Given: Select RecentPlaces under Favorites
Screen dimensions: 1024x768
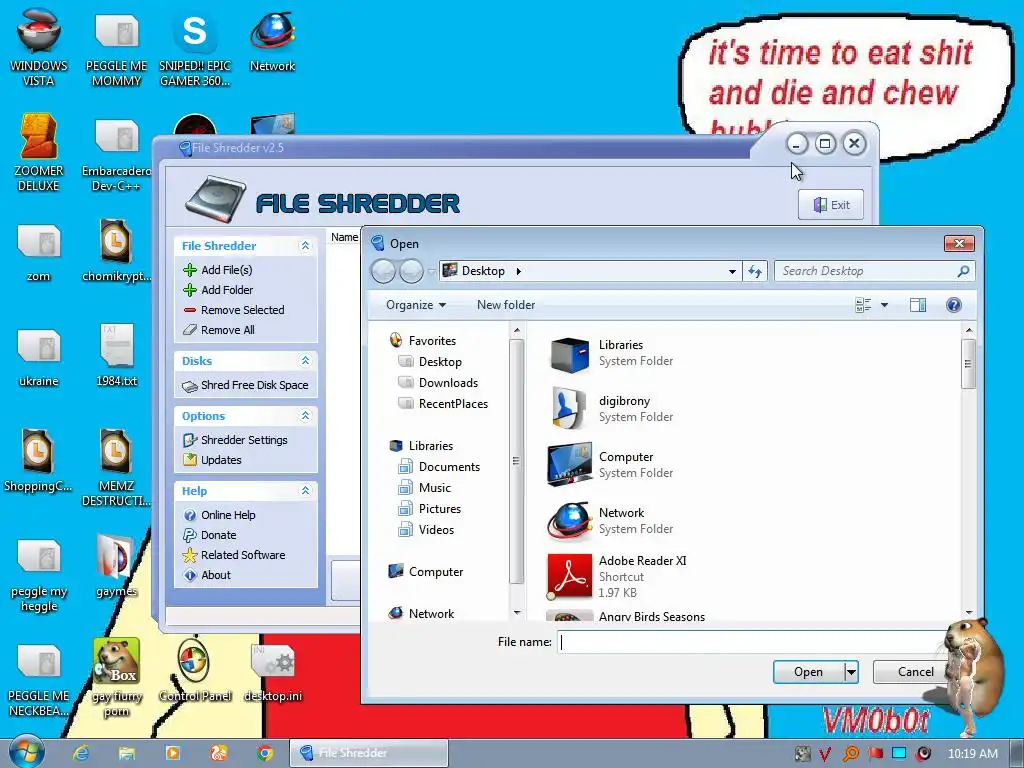Looking at the screenshot, I should coord(453,404).
